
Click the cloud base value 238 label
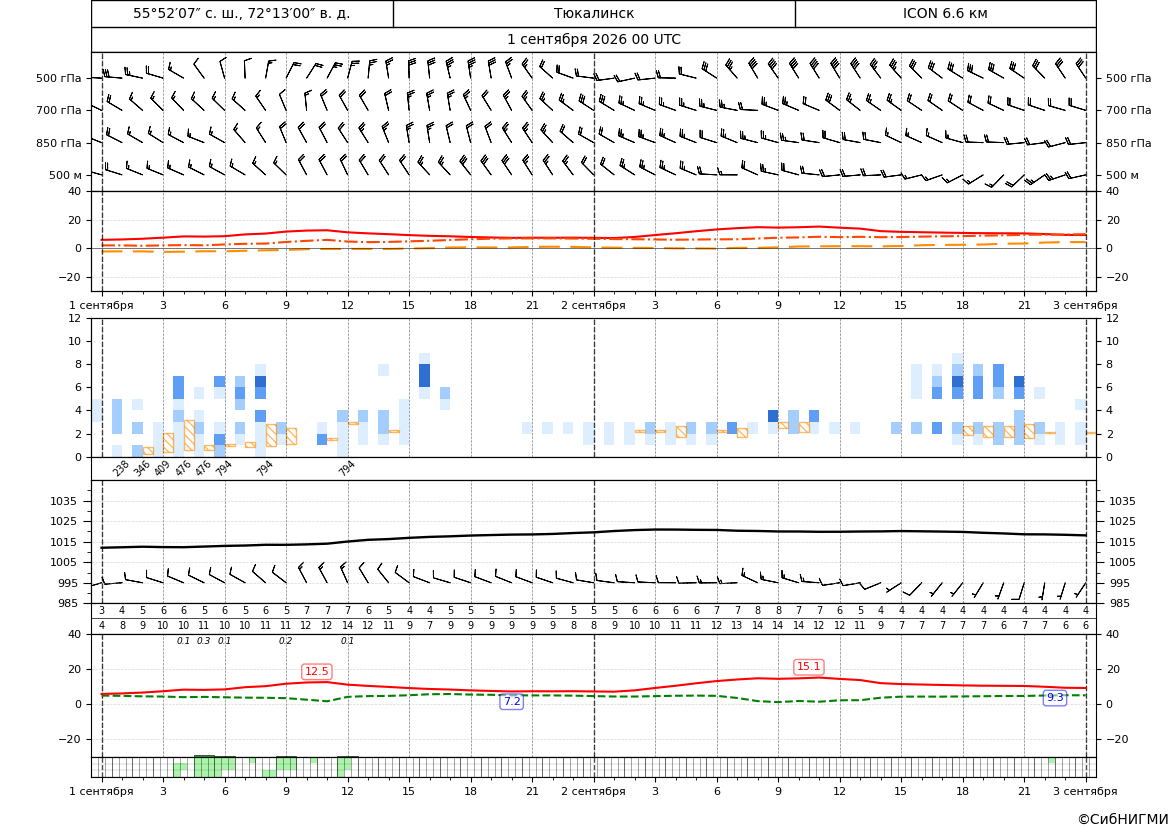121,468
